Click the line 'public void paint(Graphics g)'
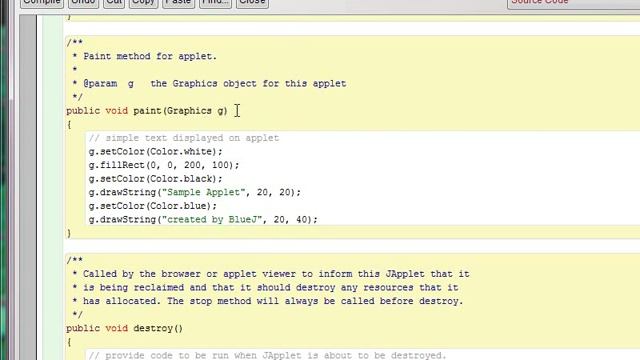This screenshot has height=360, width=640. coord(147,111)
